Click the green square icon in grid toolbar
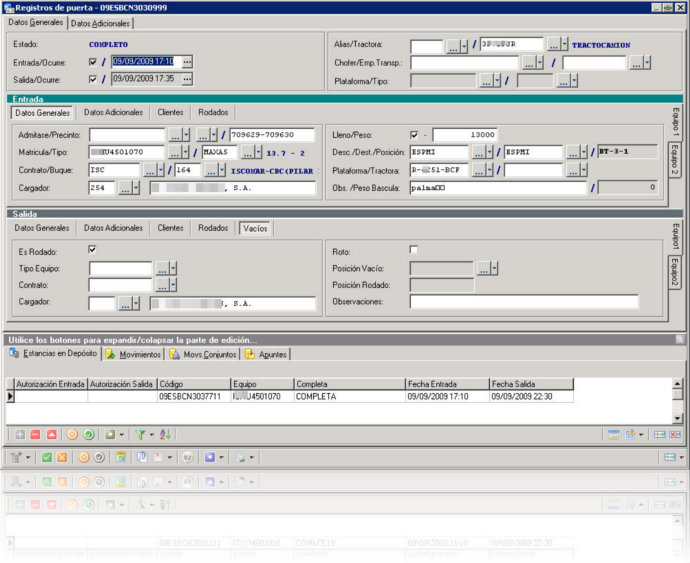This screenshot has height=563, width=690. [110, 435]
